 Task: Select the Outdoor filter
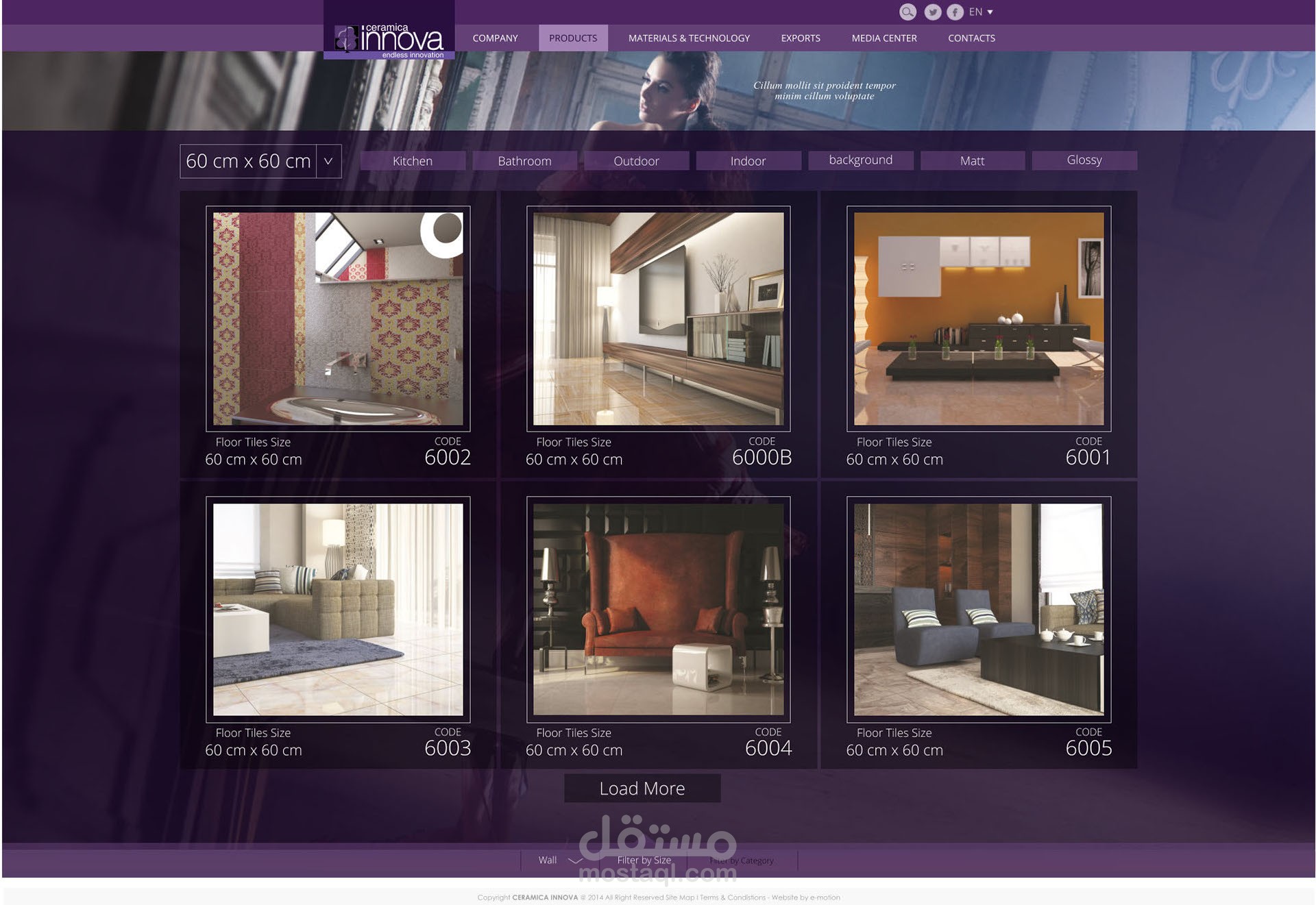[636, 161]
